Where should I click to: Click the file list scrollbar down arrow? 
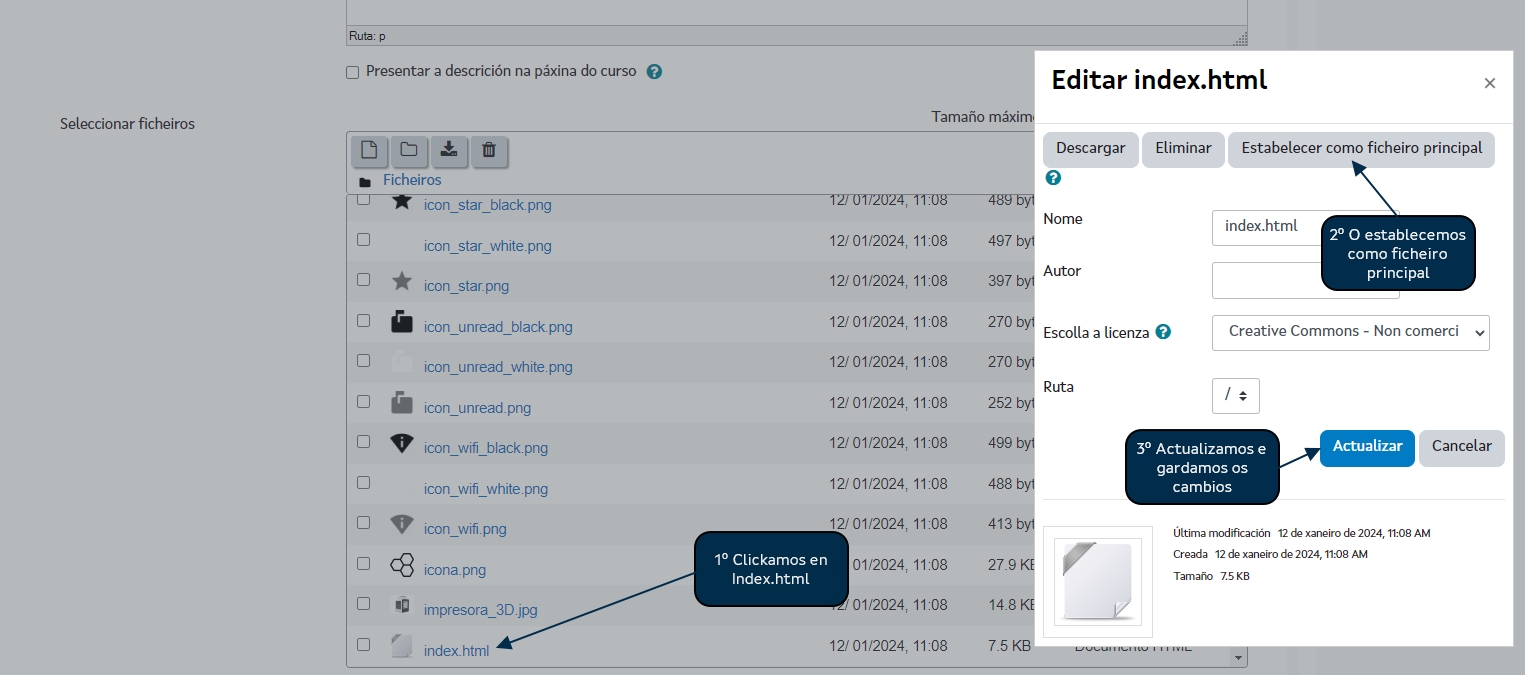tap(1240, 658)
